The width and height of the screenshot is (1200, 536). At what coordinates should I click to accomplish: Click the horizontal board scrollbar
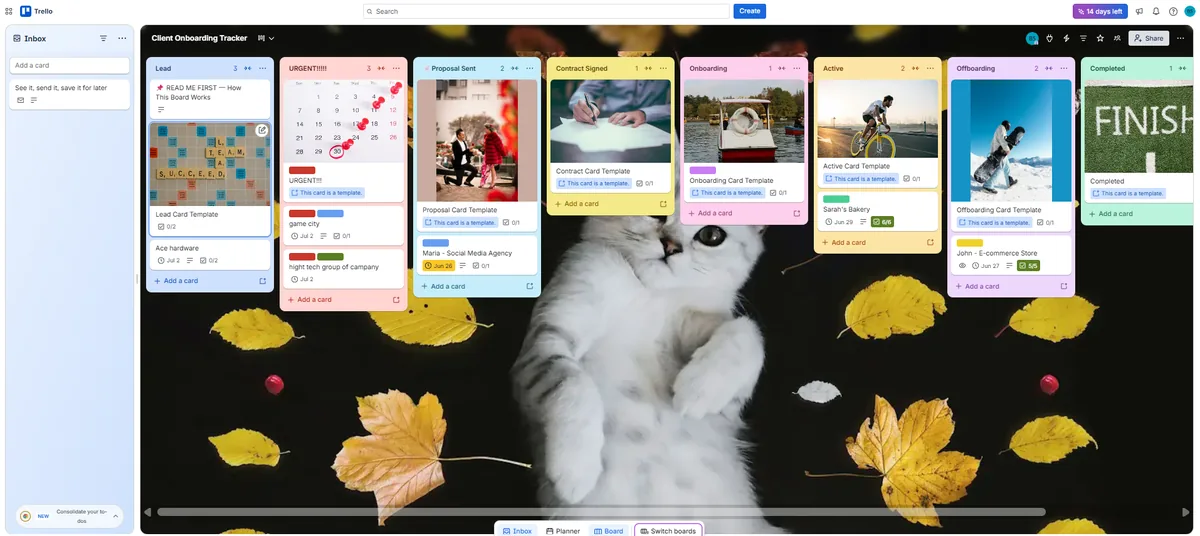click(600, 512)
